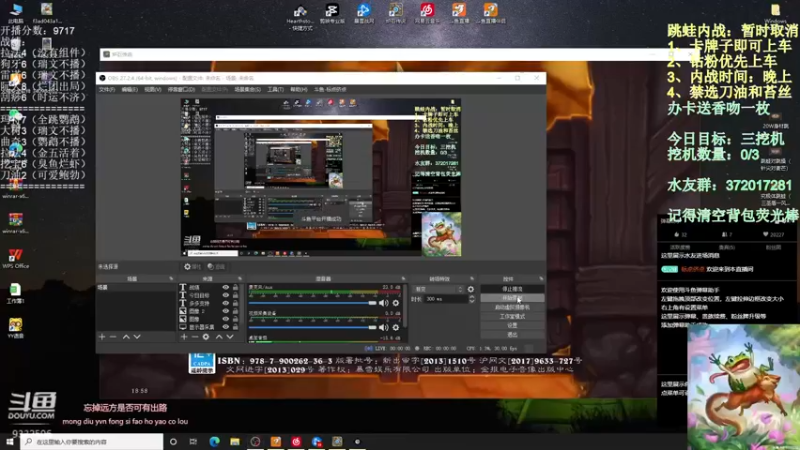Viewport: 800px width, 450px height.
Task: Click the 设置 settings button in controls
Action: [x=512, y=326]
